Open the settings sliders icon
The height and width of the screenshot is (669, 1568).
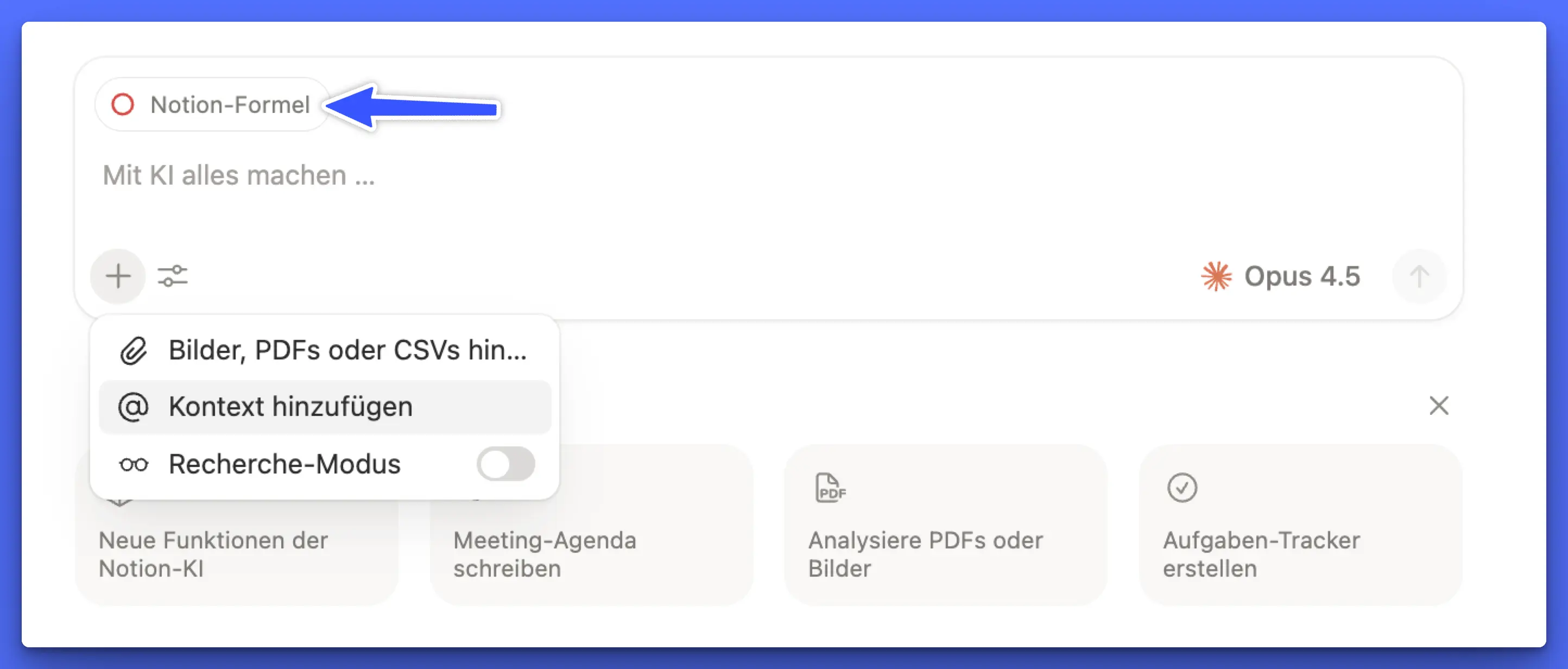click(x=172, y=276)
